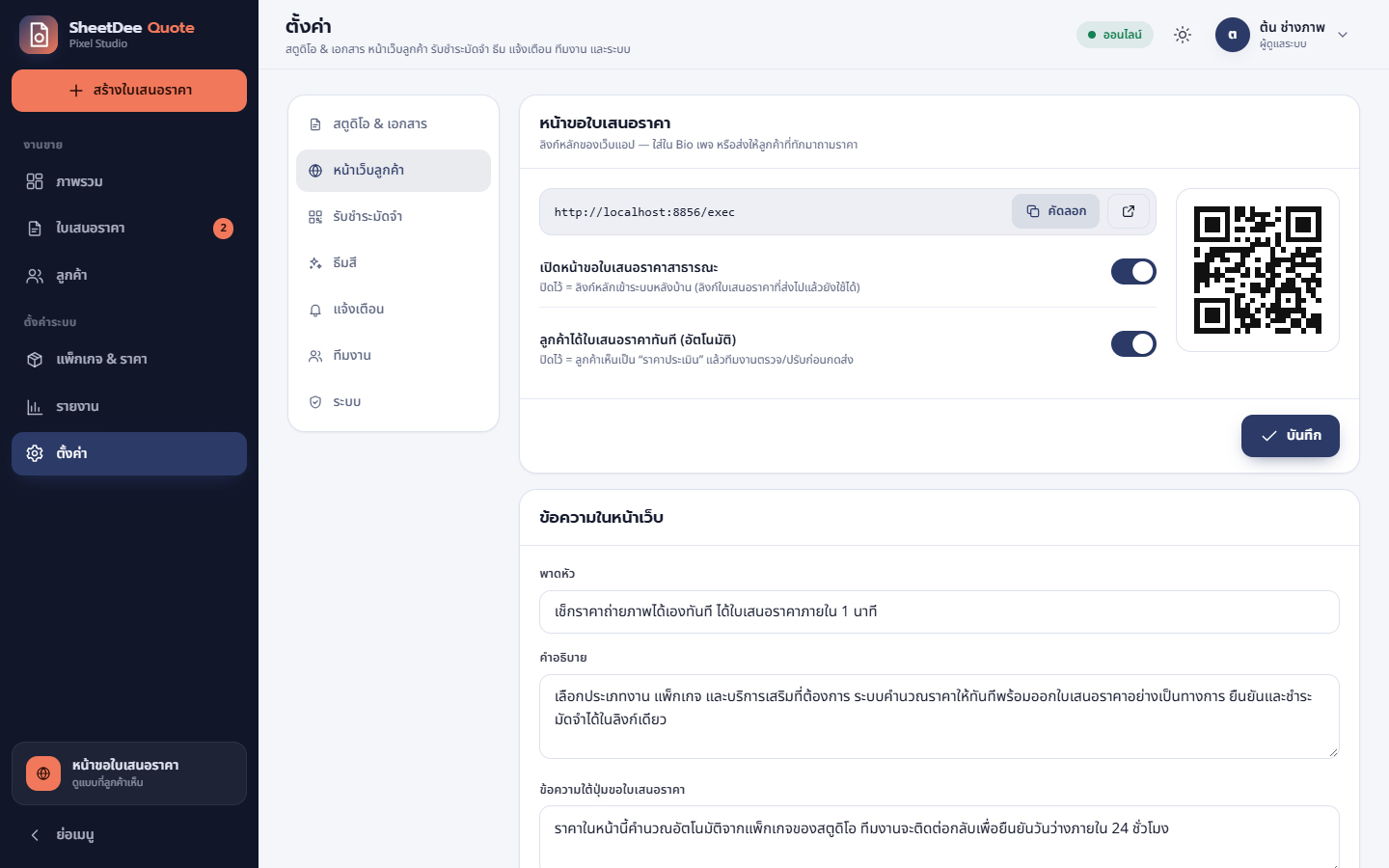Click สร้างใบเสนอราคา create button
Screen dimensions: 1389x868
click(129, 91)
